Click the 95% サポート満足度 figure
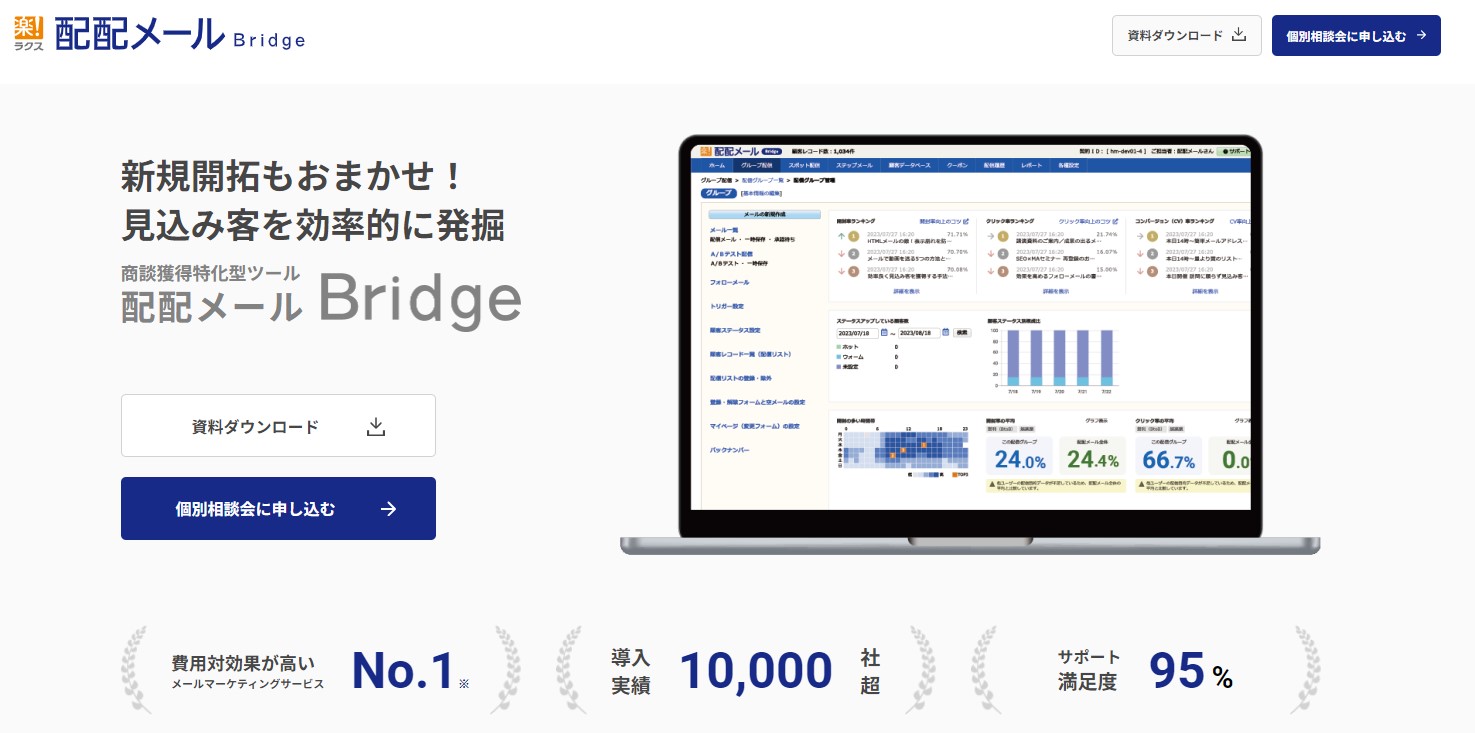Viewport: 1475px width, 733px height. pyautogui.click(x=1191, y=671)
